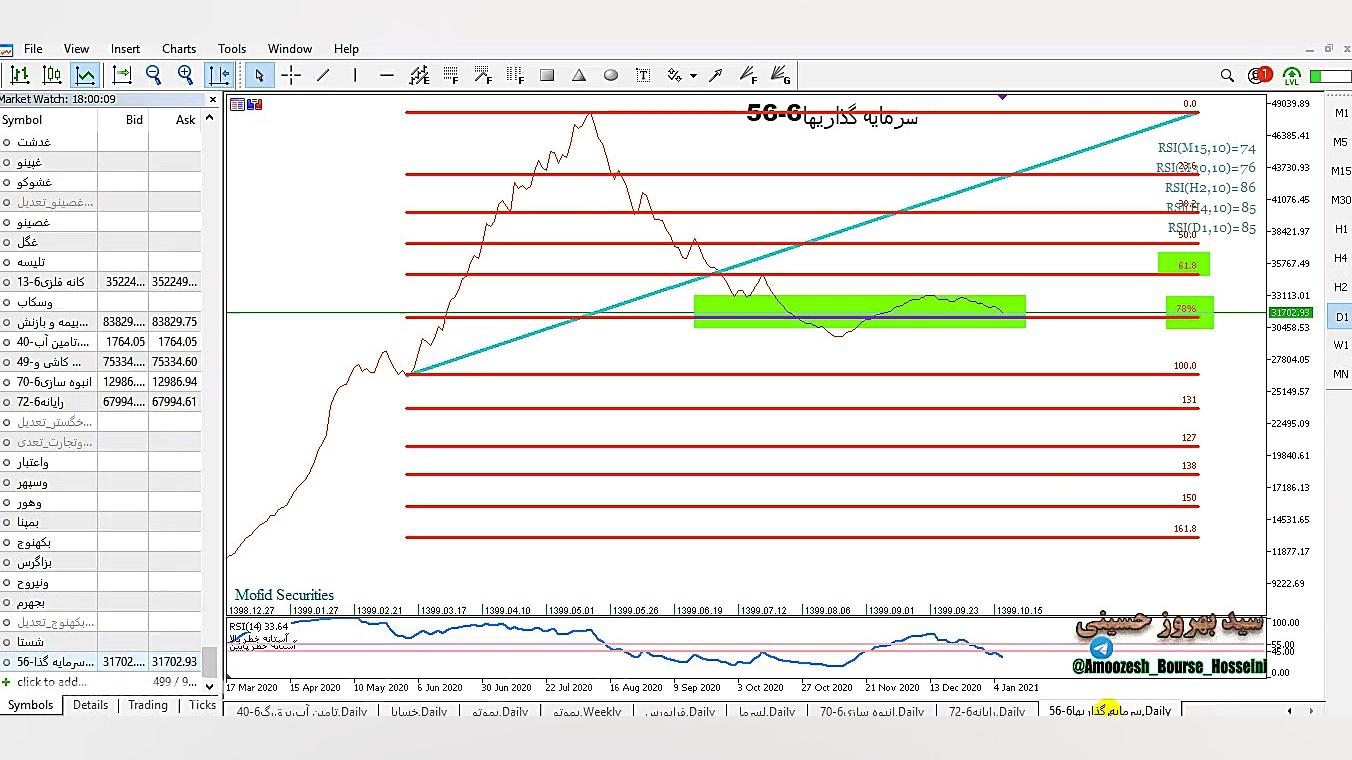Image resolution: width=1352 pixels, height=760 pixels.
Task: Switch chart to bar chart display
Action: pyautogui.click(x=20, y=75)
